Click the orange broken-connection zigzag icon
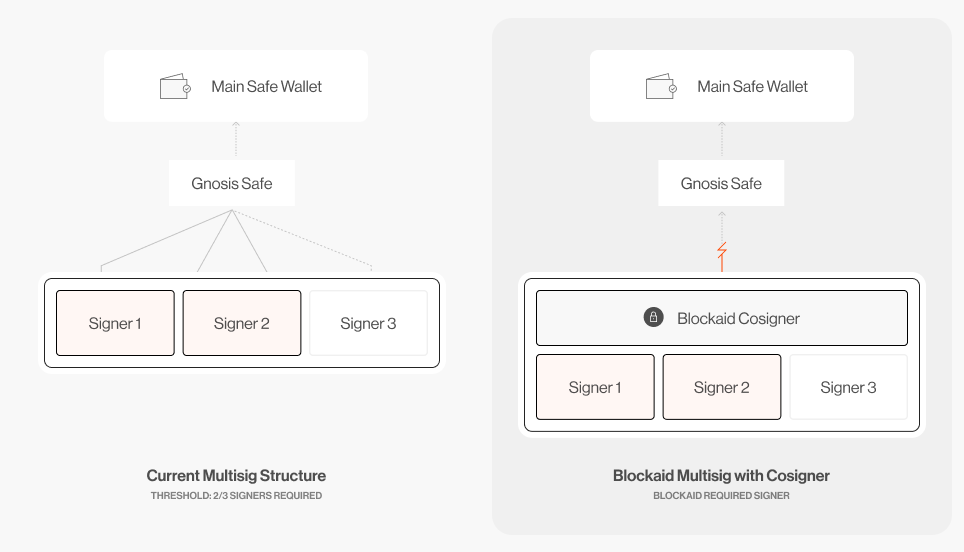 tap(721, 251)
